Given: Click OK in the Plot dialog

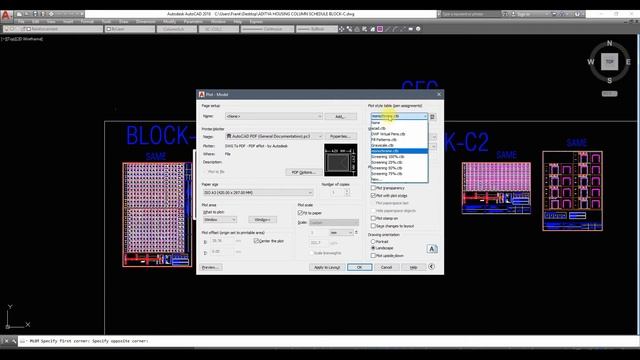Looking at the screenshot, I should click(x=360, y=267).
